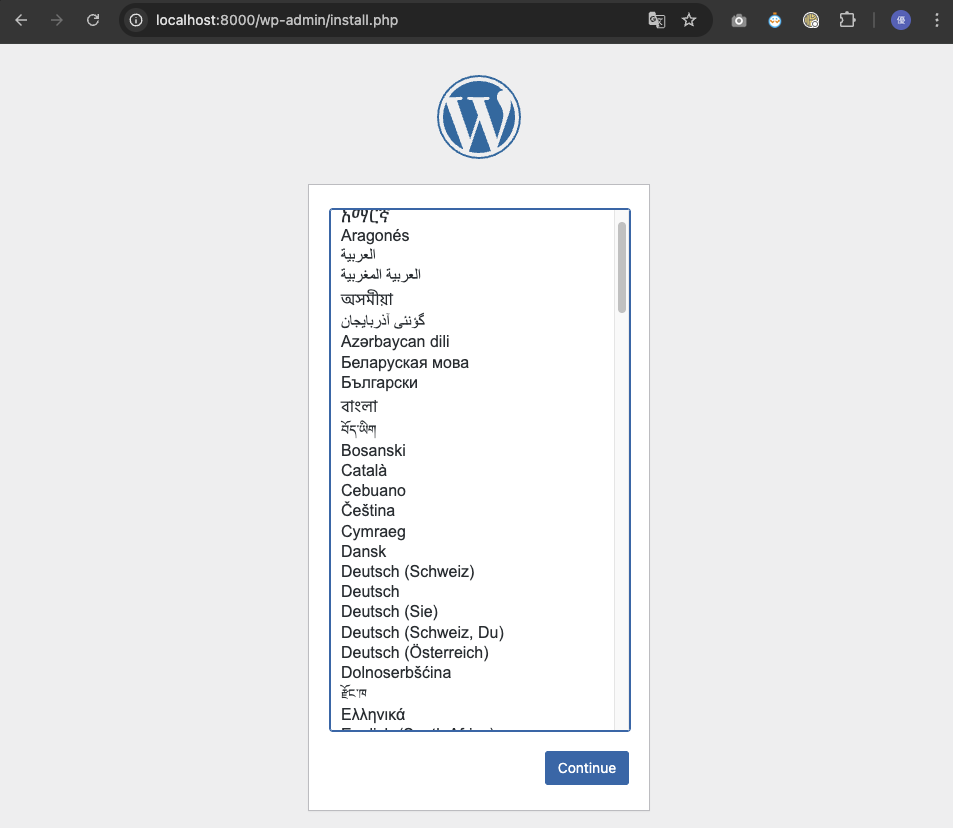This screenshot has width=953, height=828.
Task: Select Deutsch (Schweiz) language
Action: [x=472, y=571]
